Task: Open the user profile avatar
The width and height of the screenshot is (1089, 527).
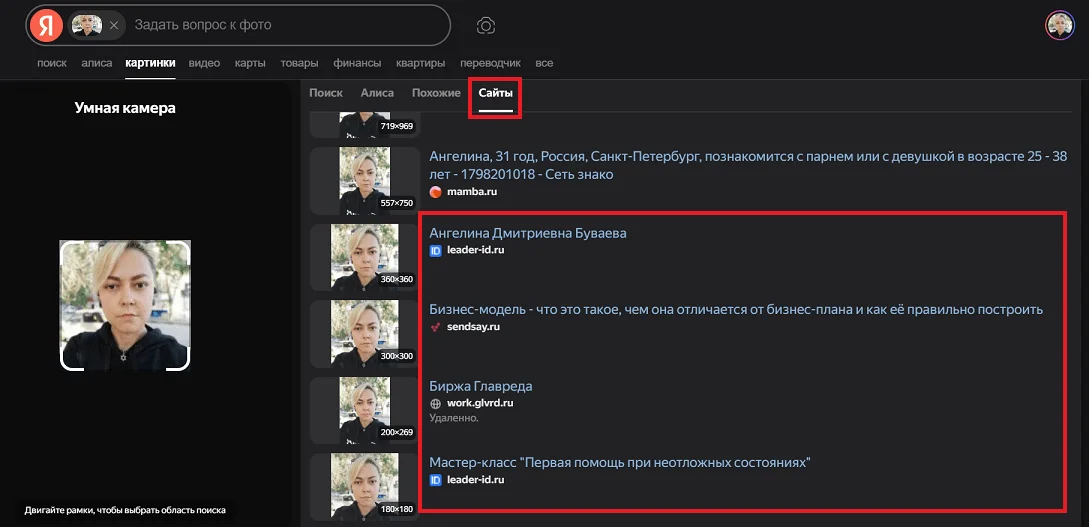Action: 1059,25
